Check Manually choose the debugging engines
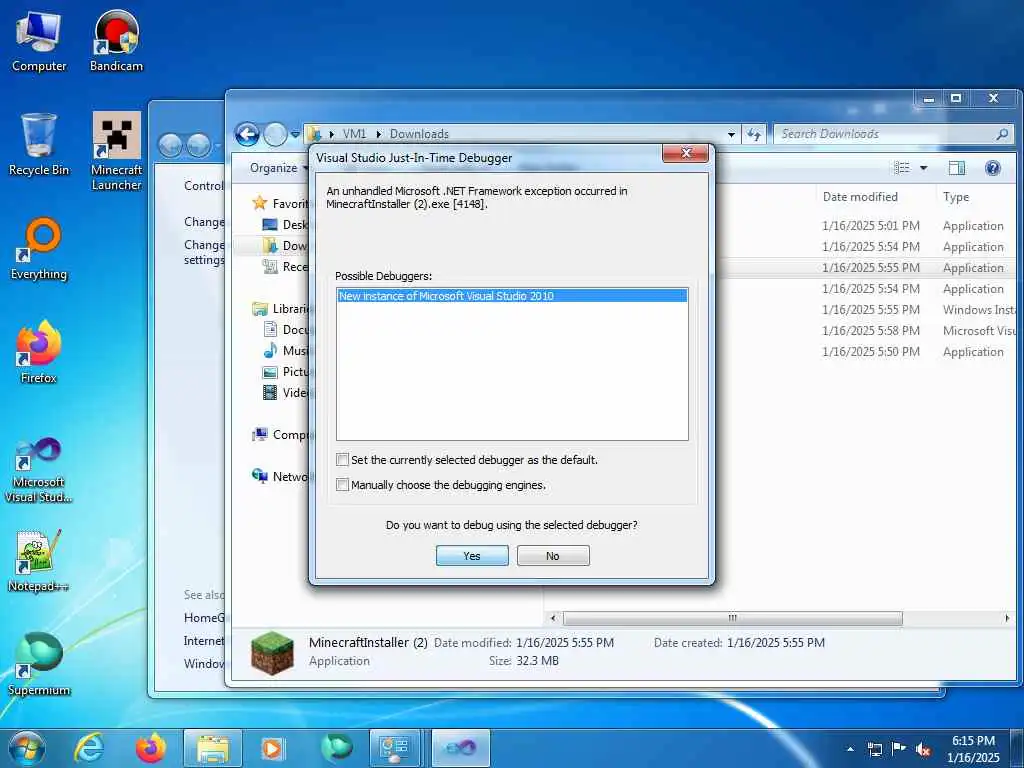 (342, 485)
